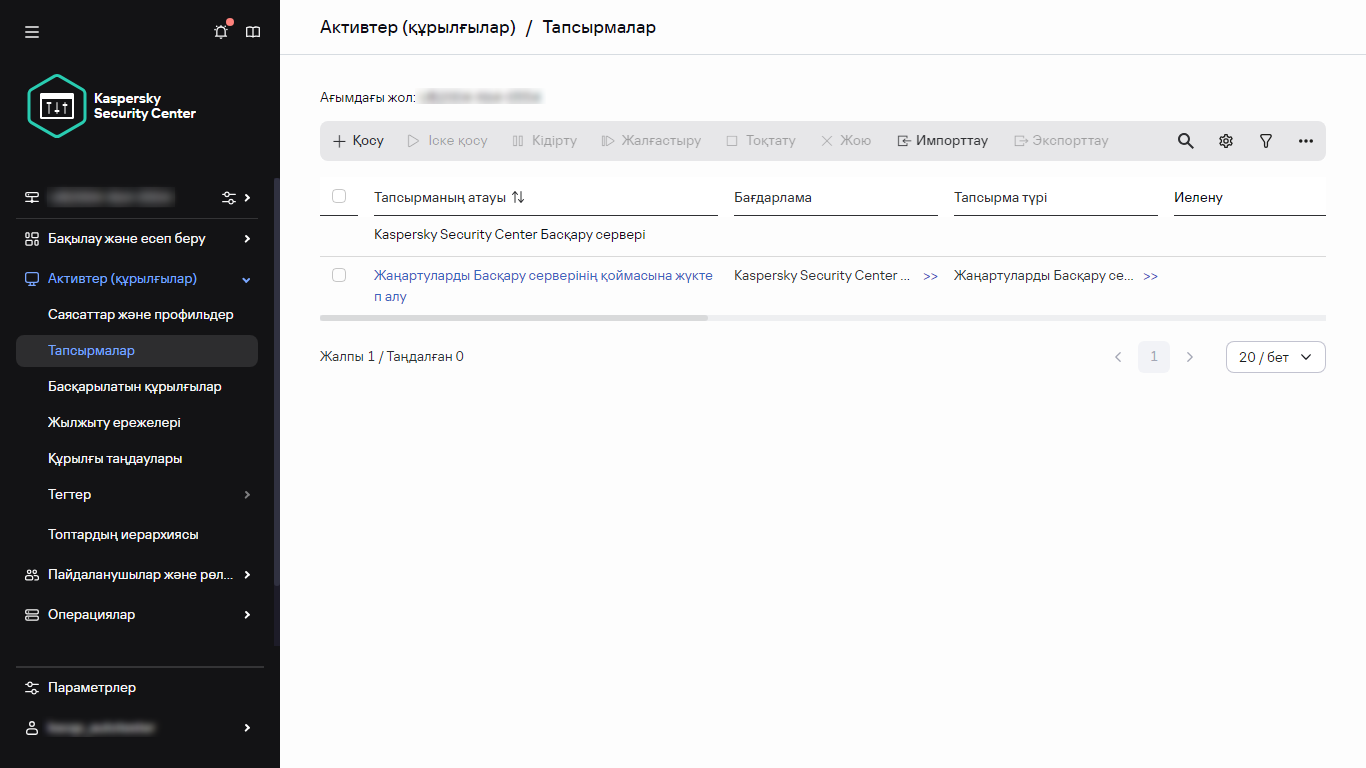Open the help book icon
Viewport: 1366px width, 768px height.
(253, 32)
